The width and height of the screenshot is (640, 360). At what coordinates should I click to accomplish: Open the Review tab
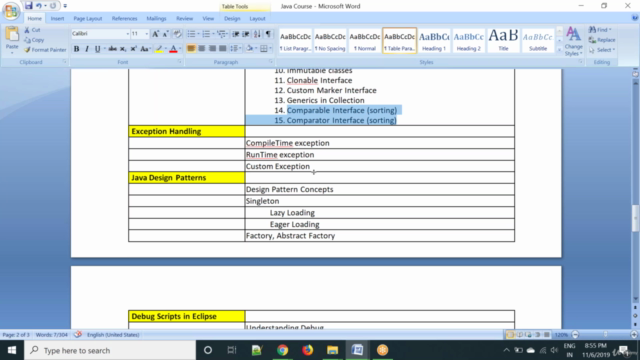click(x=184, y=18)
